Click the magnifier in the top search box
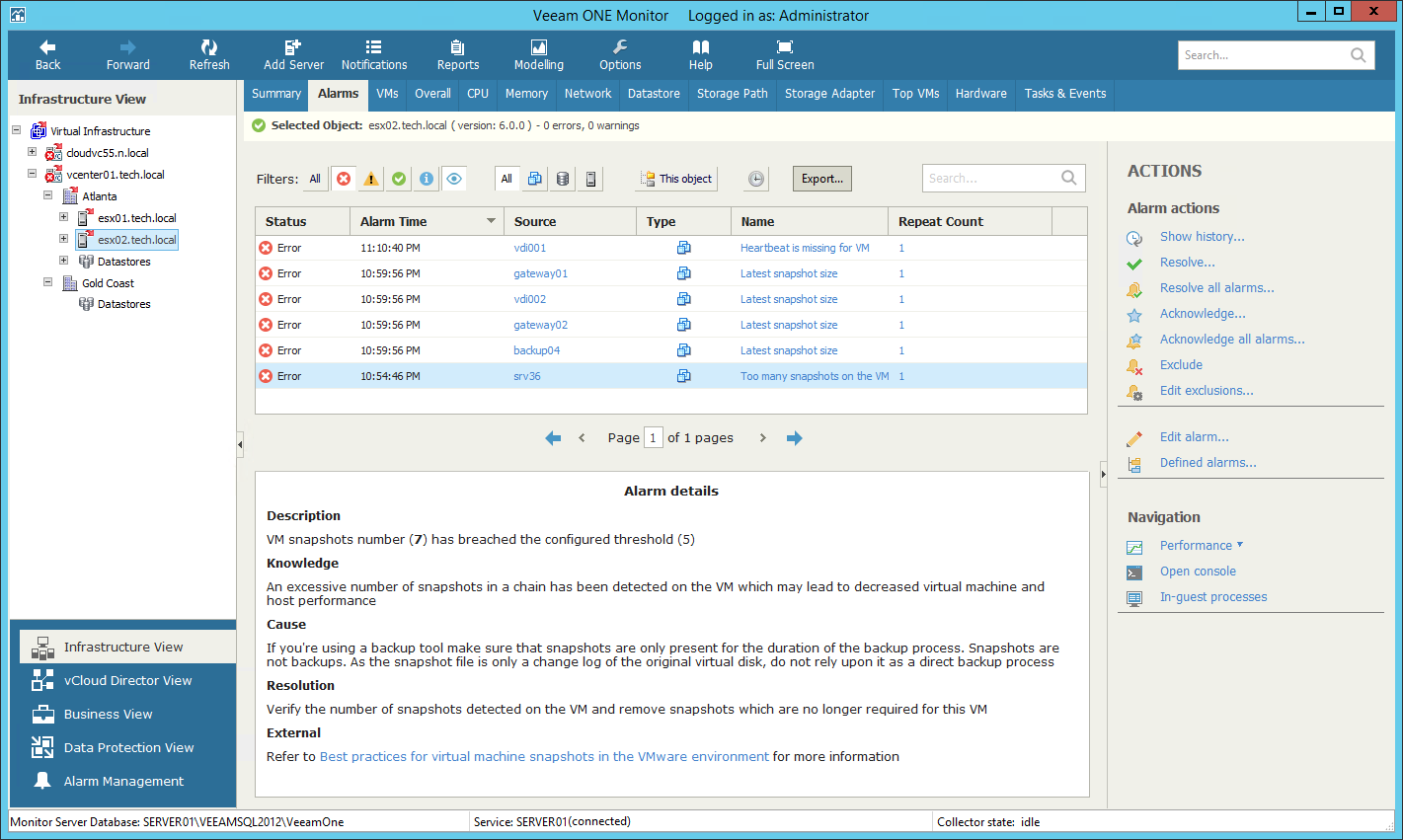This screenshot has height=840, width=1403. tap(1359, 55)
